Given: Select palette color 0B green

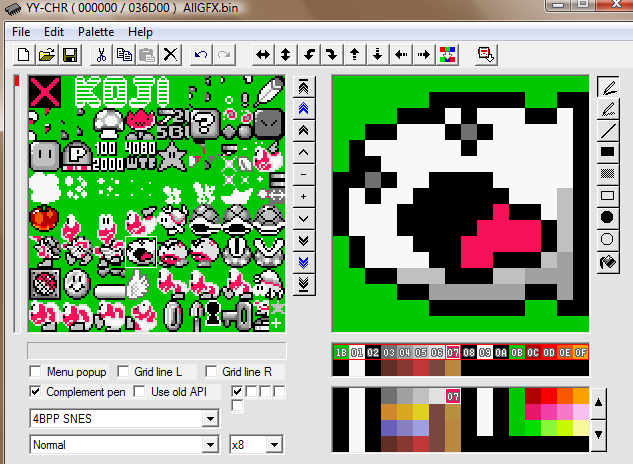Looking at the screenshot, I should (517, 353).
